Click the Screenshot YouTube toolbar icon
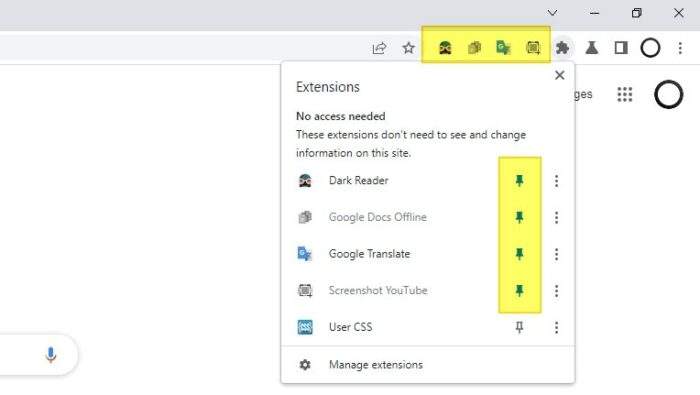Viewport: 700px width, 395px height. click(533, 48)
